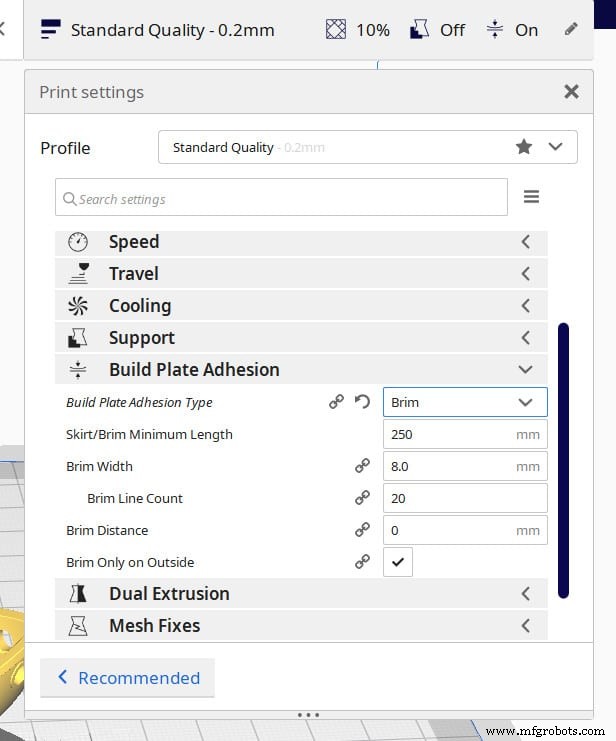Click the Support Off indicator in header
Image resolution: width=616 pixels, height=741 pixels.
coord(420,29)
